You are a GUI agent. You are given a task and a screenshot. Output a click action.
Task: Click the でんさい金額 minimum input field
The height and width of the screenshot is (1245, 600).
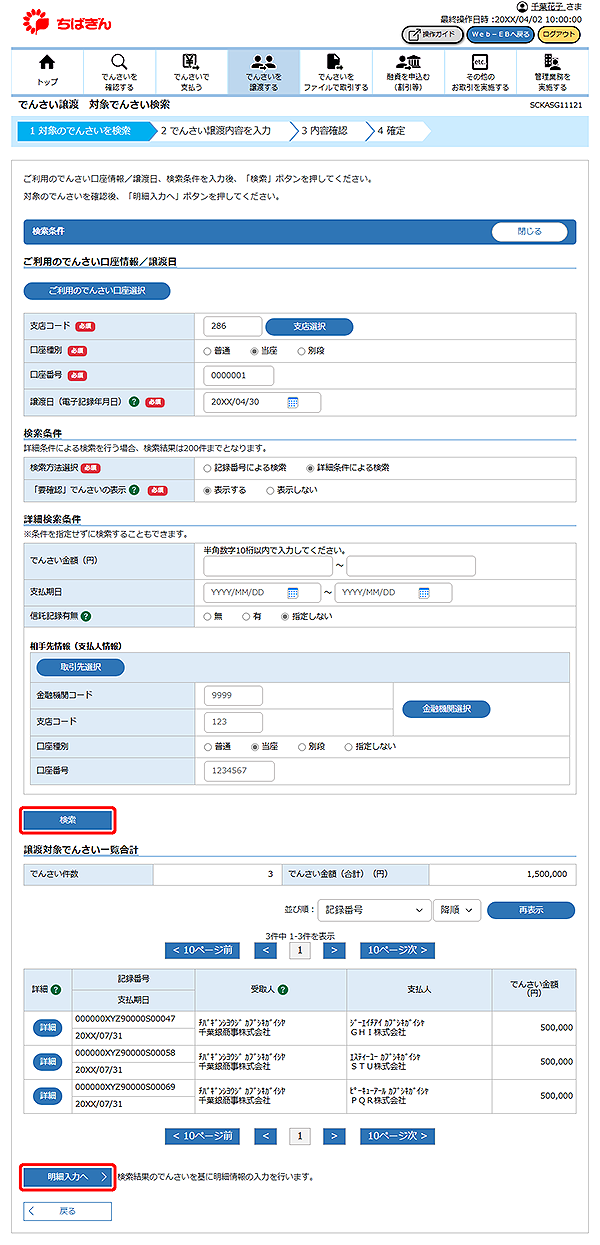point(267,567)
